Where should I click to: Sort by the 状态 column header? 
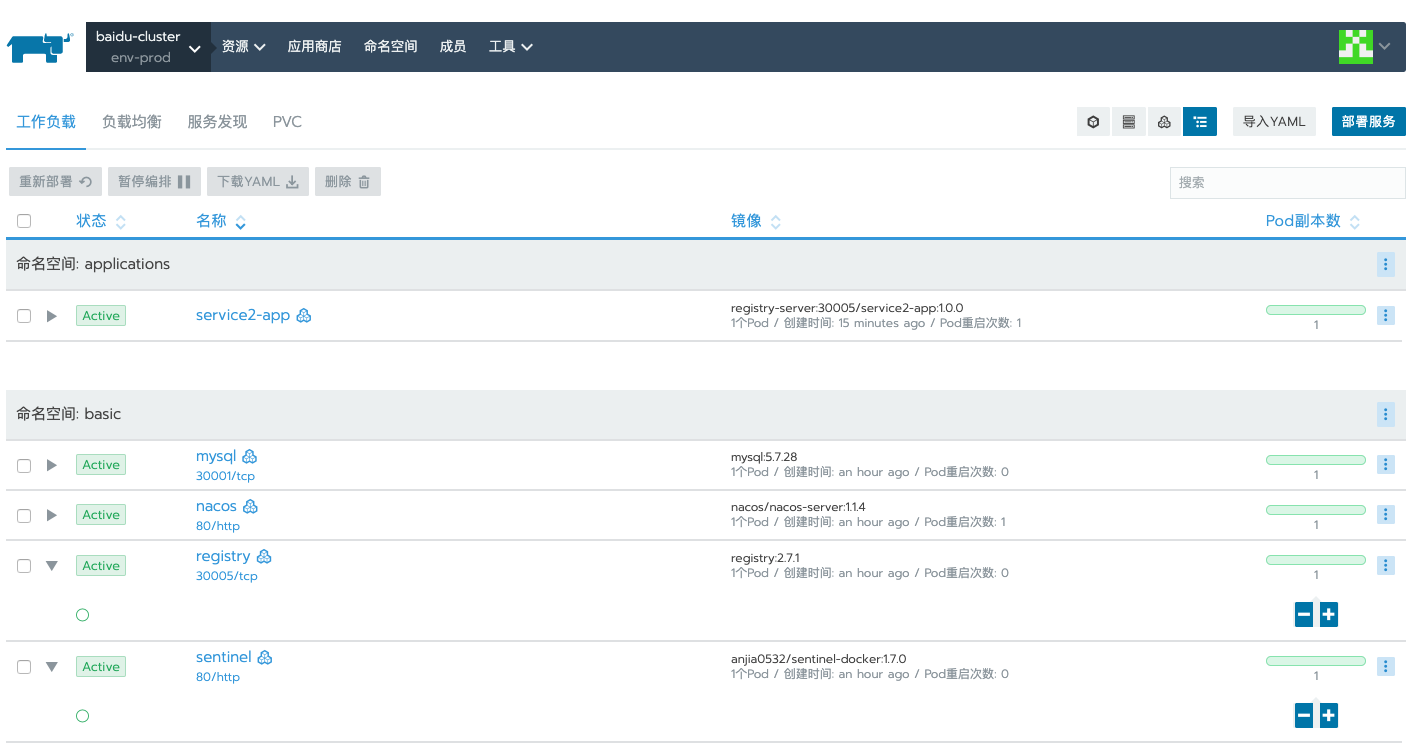(x=101, y=221)
